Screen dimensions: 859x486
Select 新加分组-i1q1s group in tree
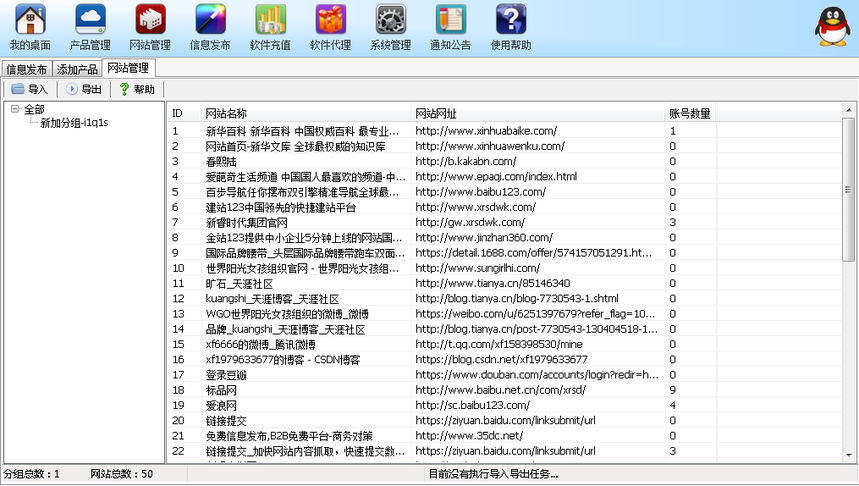point(74,123)
